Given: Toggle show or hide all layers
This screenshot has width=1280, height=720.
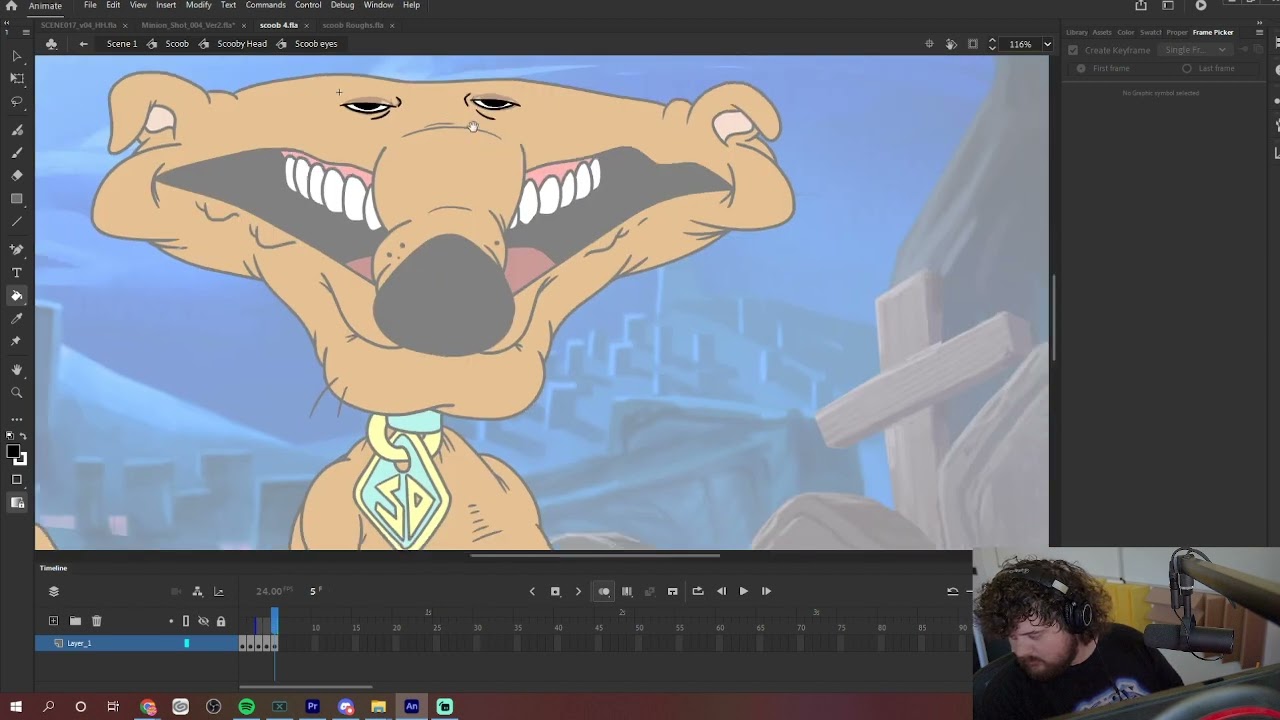Looking at the screenshot, I should 203,621.
